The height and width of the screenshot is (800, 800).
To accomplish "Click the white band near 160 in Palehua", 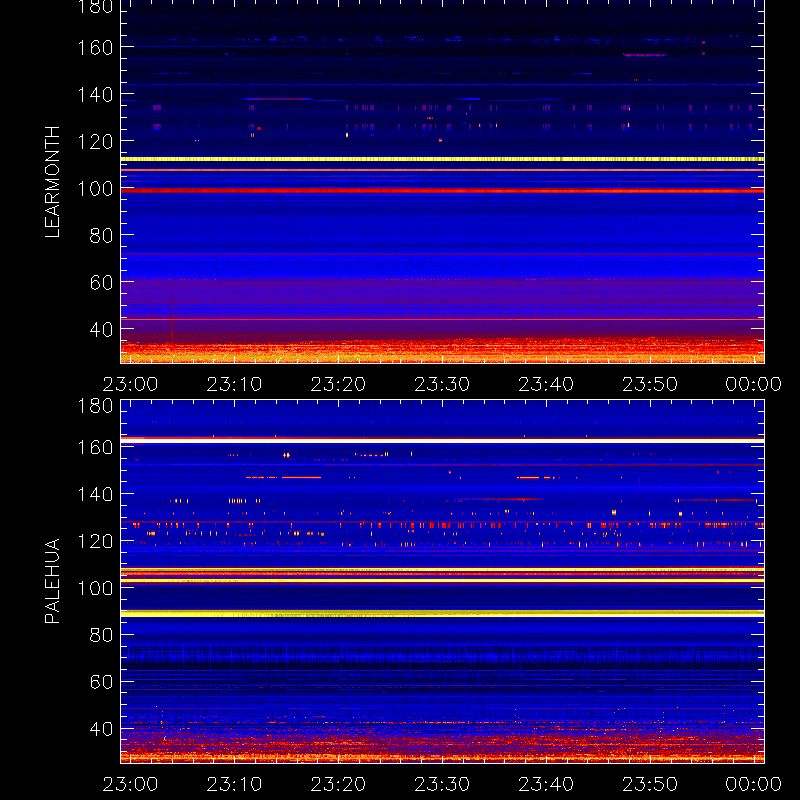I will [442, 440].
